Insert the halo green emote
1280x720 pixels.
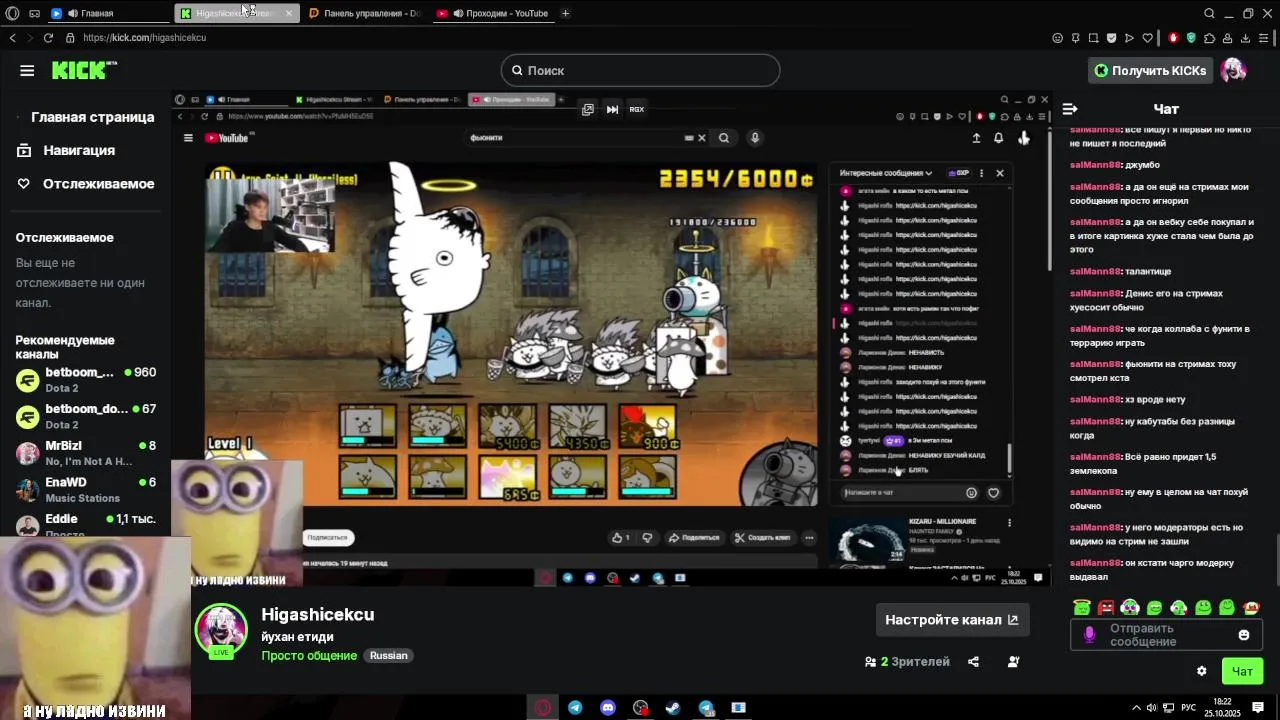tap(1082, 607)
